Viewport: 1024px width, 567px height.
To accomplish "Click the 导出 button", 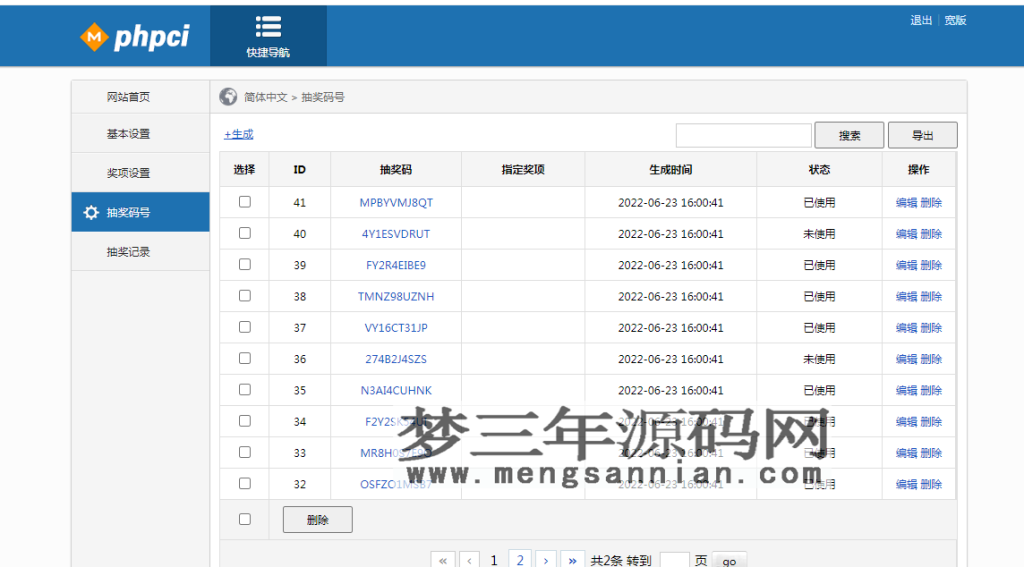I will pos(923,135).
